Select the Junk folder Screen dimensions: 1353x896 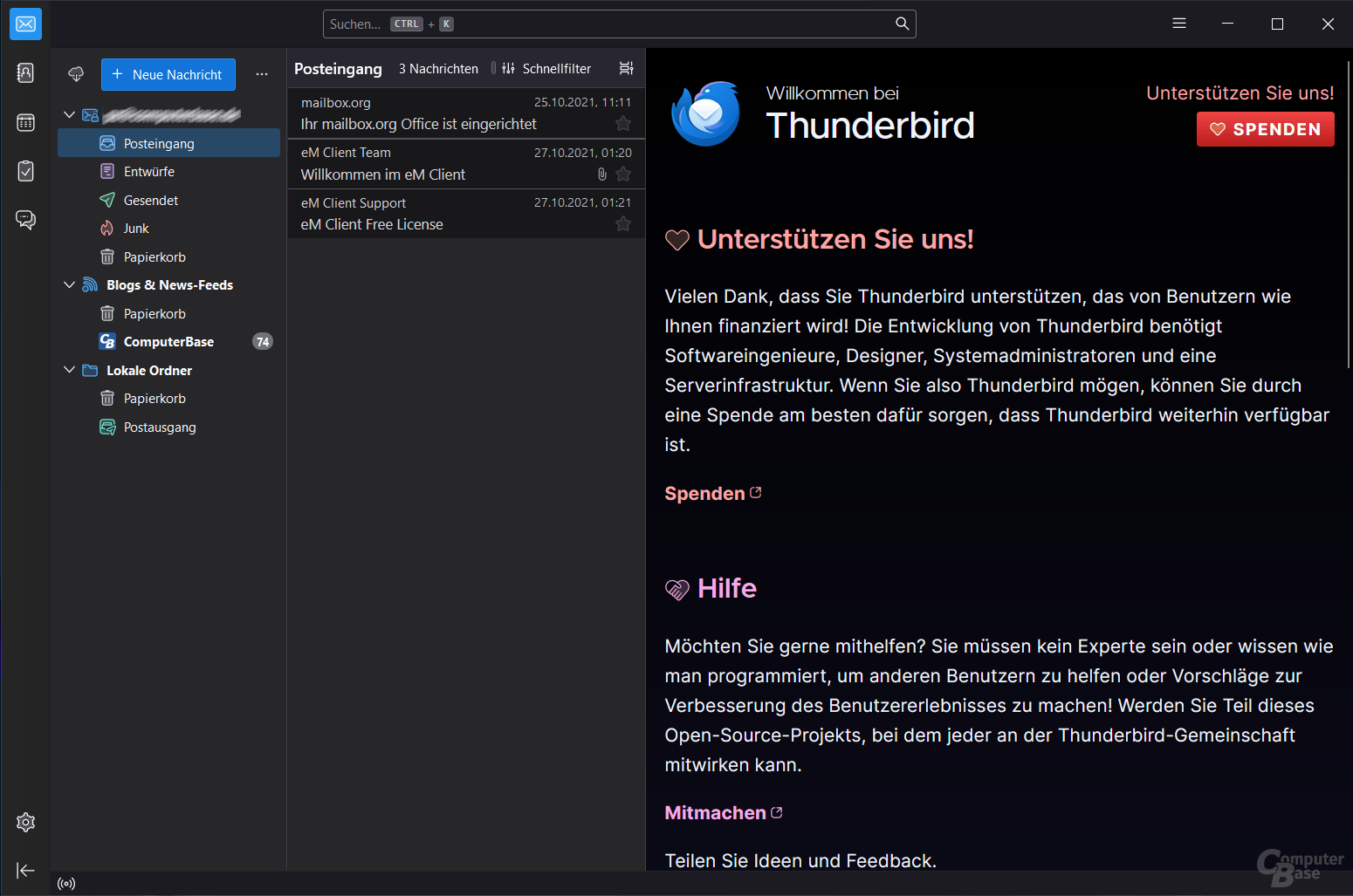point(168,228)
